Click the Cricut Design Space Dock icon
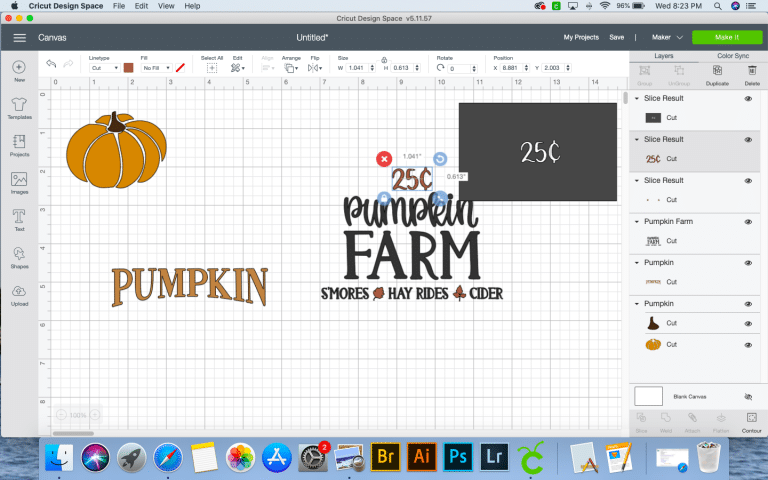768x480 pixels. 530,457
